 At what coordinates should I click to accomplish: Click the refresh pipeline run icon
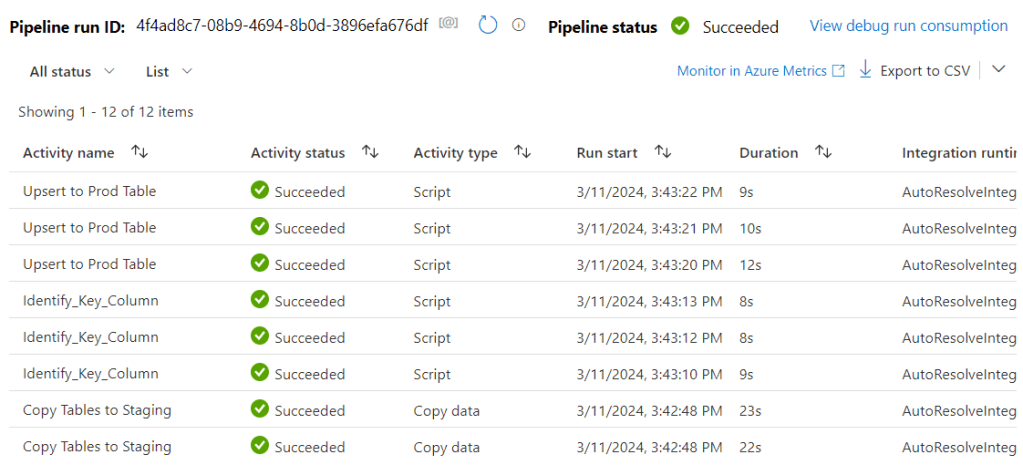point(488,25)
